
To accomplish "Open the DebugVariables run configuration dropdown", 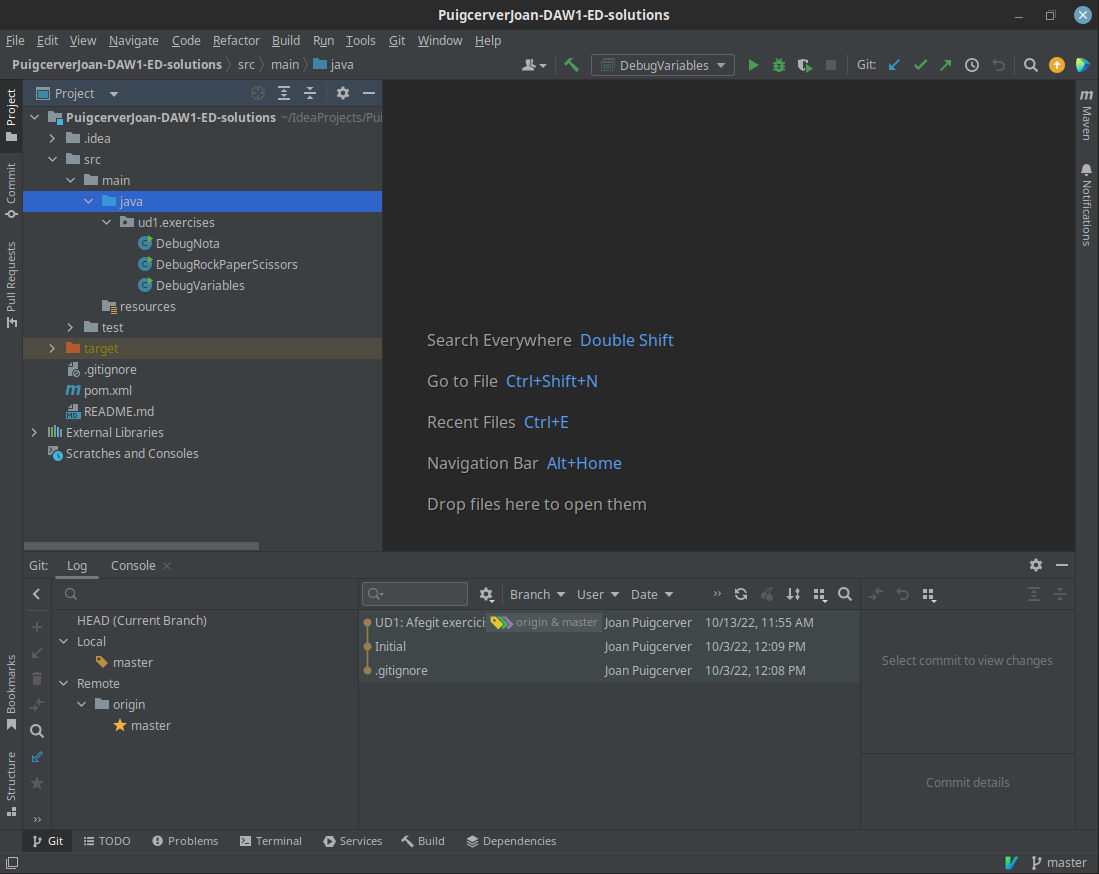I will (663, 65).
